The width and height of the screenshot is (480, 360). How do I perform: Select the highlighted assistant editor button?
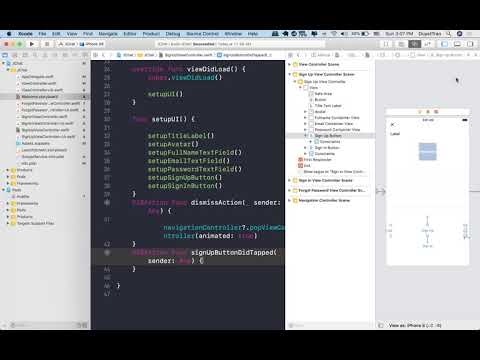point(414,44)
